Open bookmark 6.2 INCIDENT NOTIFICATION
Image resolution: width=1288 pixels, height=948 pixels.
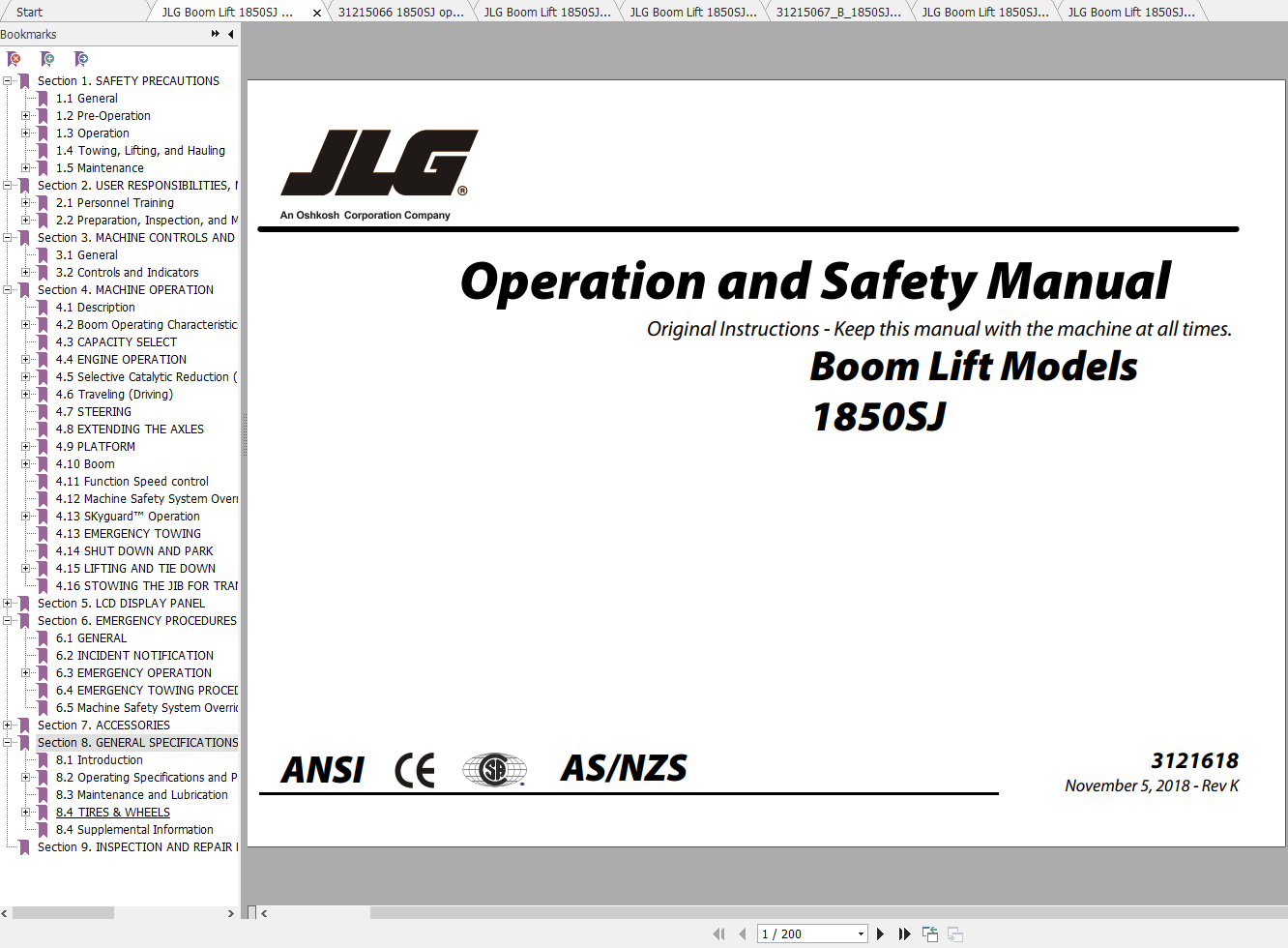click(134, 656)
